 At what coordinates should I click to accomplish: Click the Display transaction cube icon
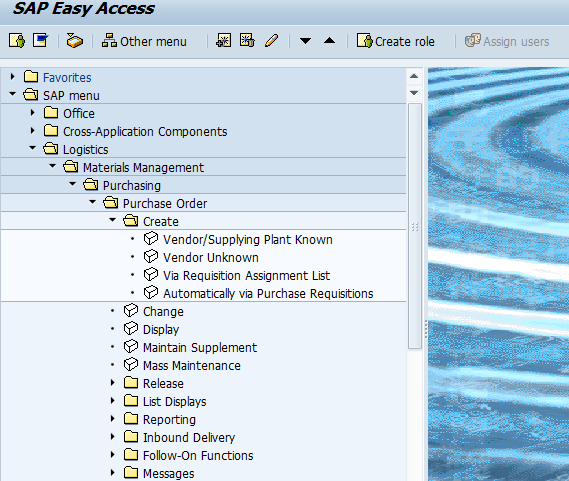pyautogui.click(x=131, y=329)
